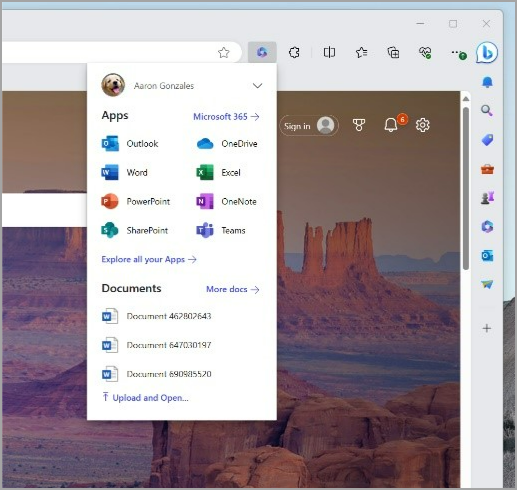Open the sidebar Search icon

pos(487,110)
